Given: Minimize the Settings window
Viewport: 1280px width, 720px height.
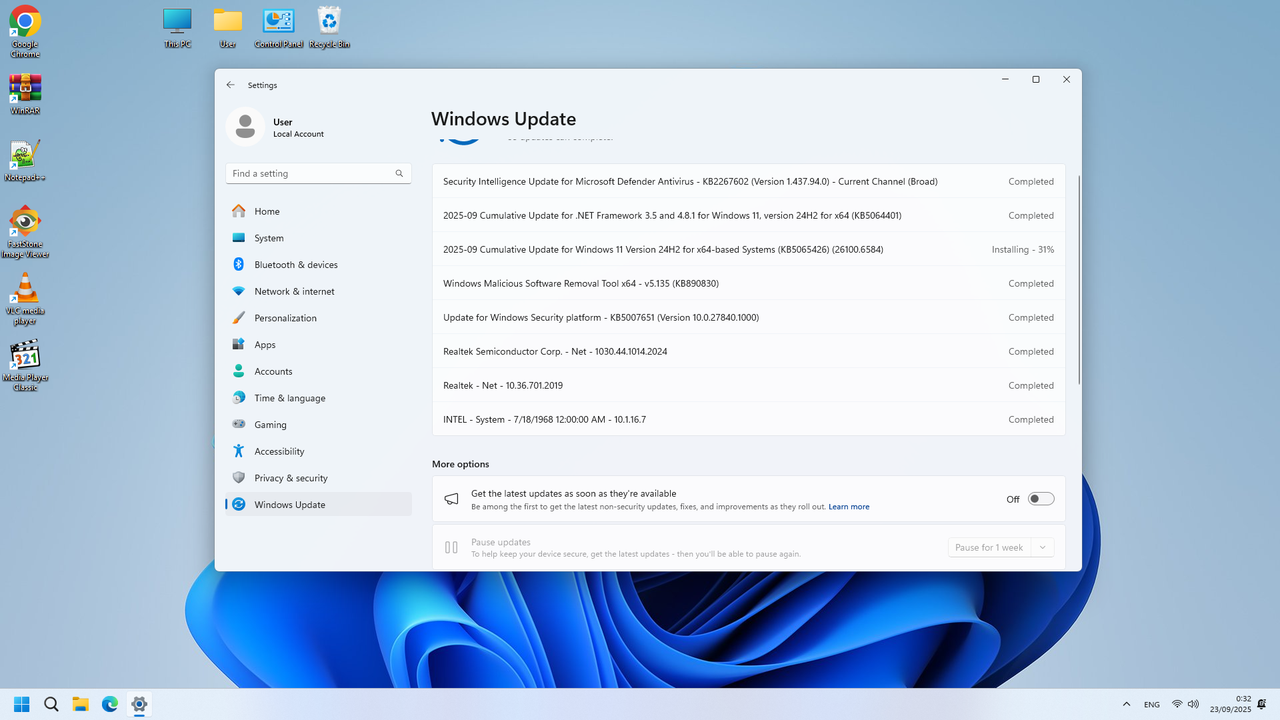Looking at the screenshot, I should tap(1005, 80).
